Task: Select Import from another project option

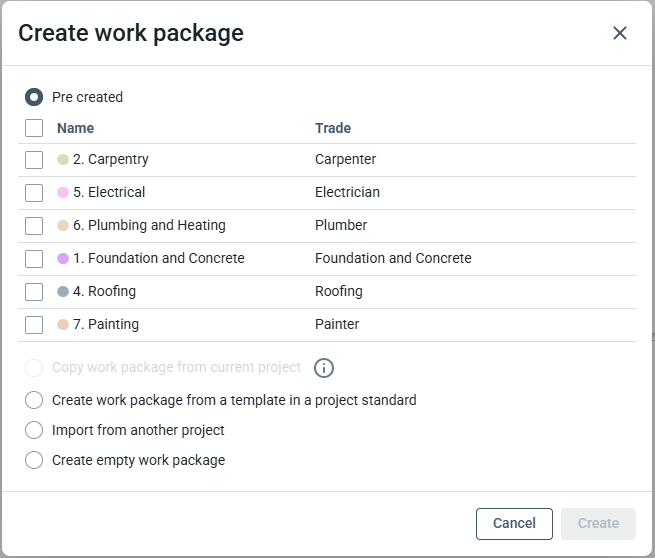Action: point(34,430)
